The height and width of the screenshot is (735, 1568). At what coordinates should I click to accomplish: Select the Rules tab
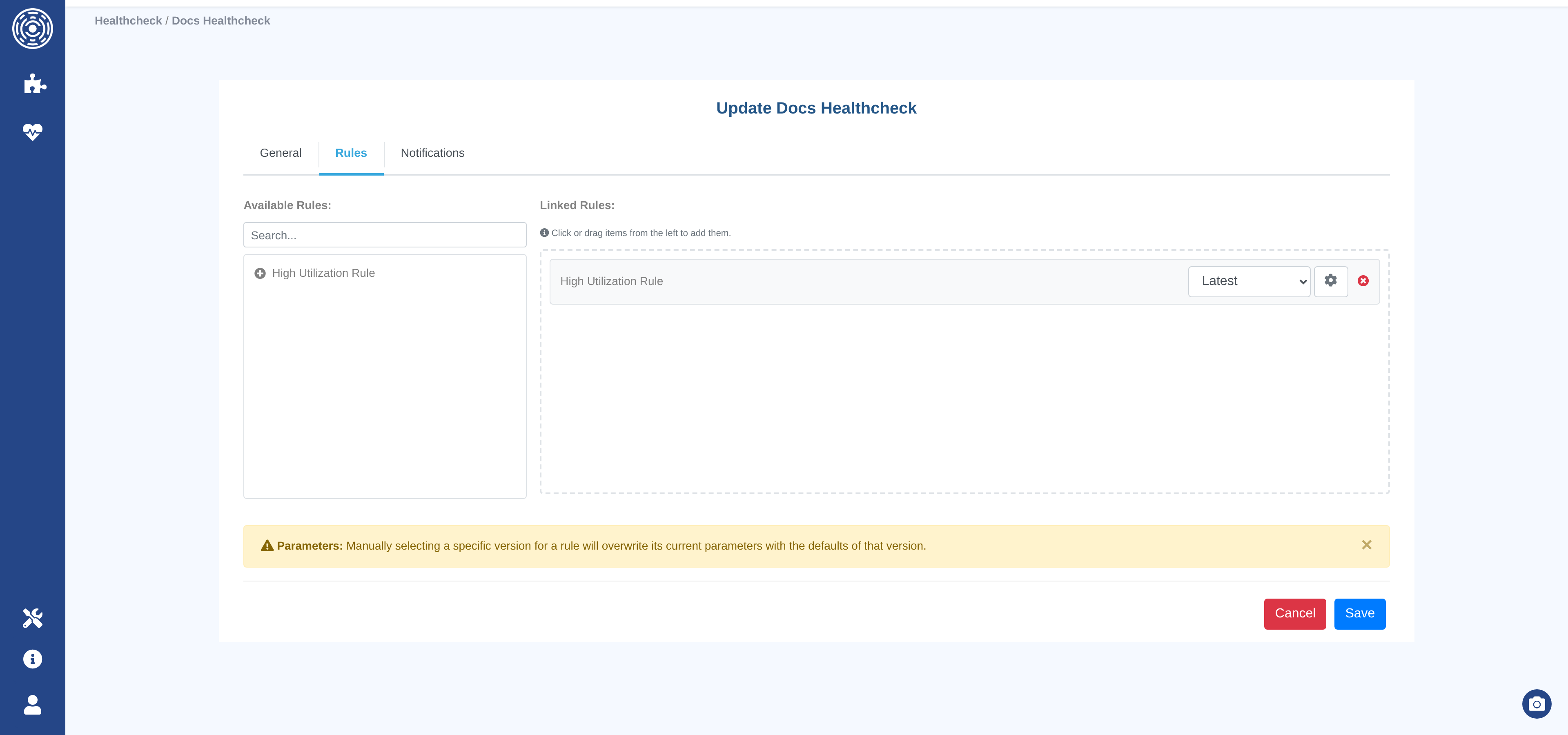[351, 153]
